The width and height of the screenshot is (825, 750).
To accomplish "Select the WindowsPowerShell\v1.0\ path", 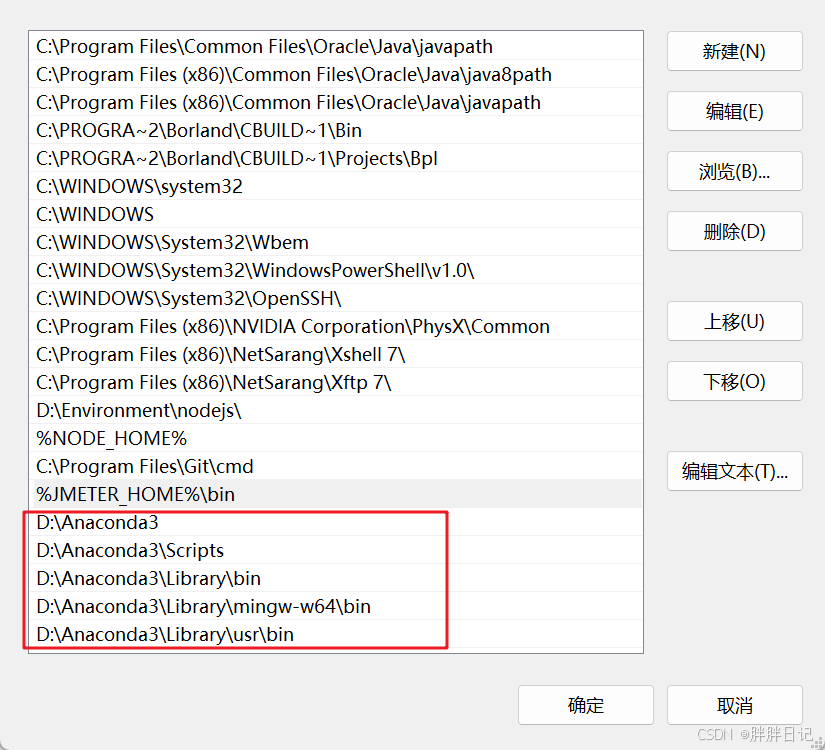I will 336,270.
